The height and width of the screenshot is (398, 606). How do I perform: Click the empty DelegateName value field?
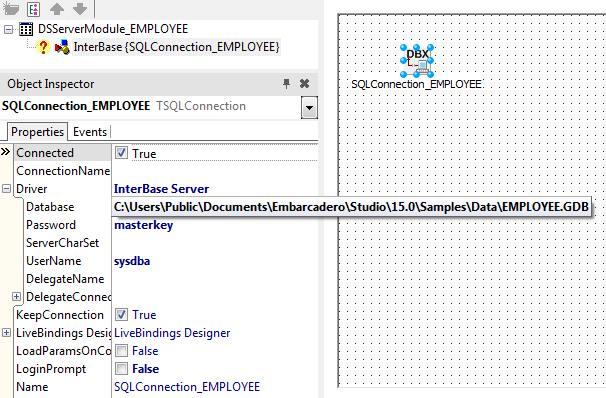coord(215,279)
